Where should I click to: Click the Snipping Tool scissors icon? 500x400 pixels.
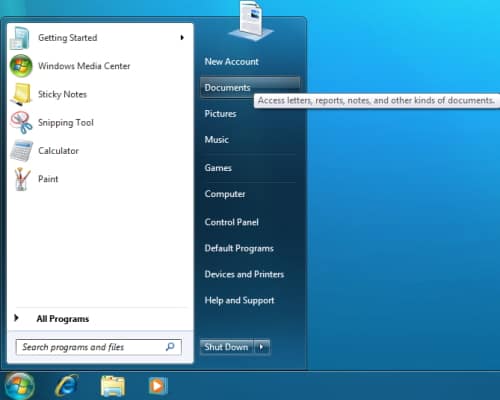click(21, 122)
